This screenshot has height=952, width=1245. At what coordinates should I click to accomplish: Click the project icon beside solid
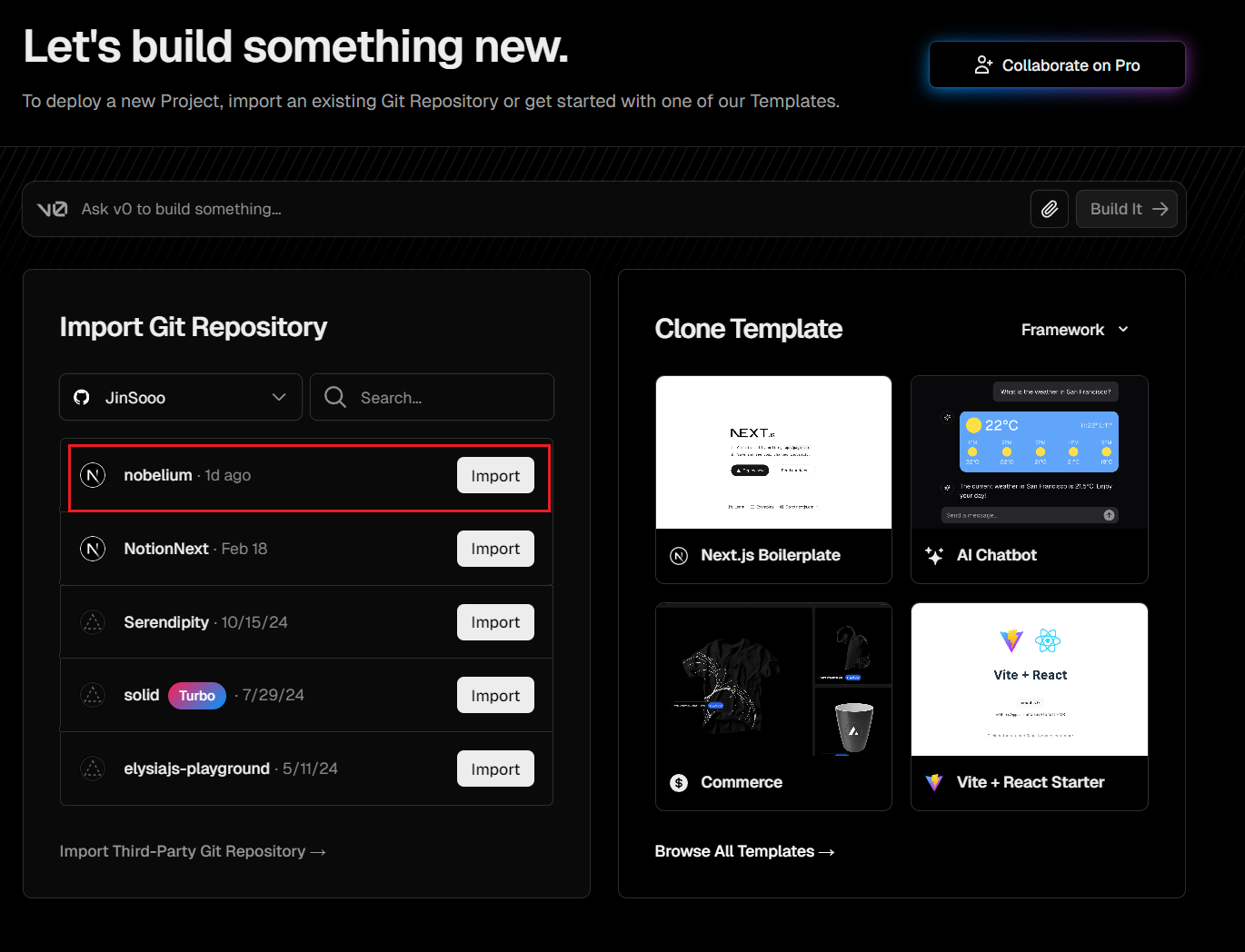(93, 695)
